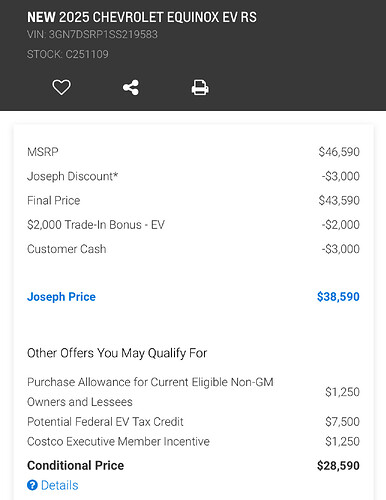This screenshot has width=386, height=500.
Task: Click the Final Price $43,590 value
Action: point(339,201)
